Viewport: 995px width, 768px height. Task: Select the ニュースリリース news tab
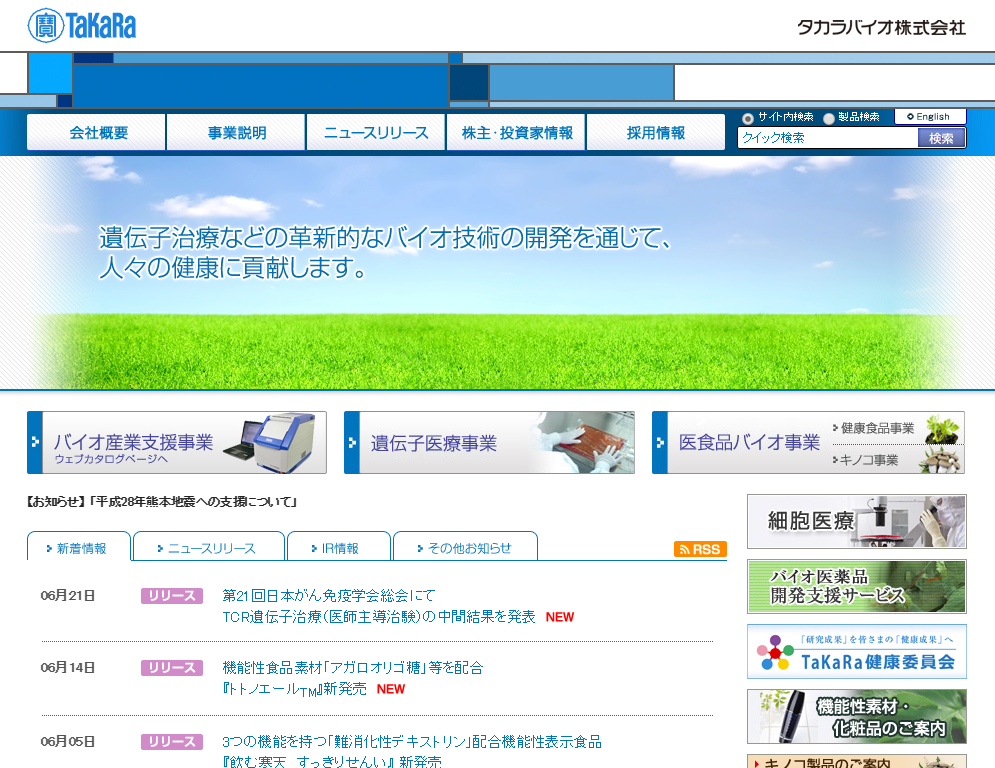pos(209,548)
